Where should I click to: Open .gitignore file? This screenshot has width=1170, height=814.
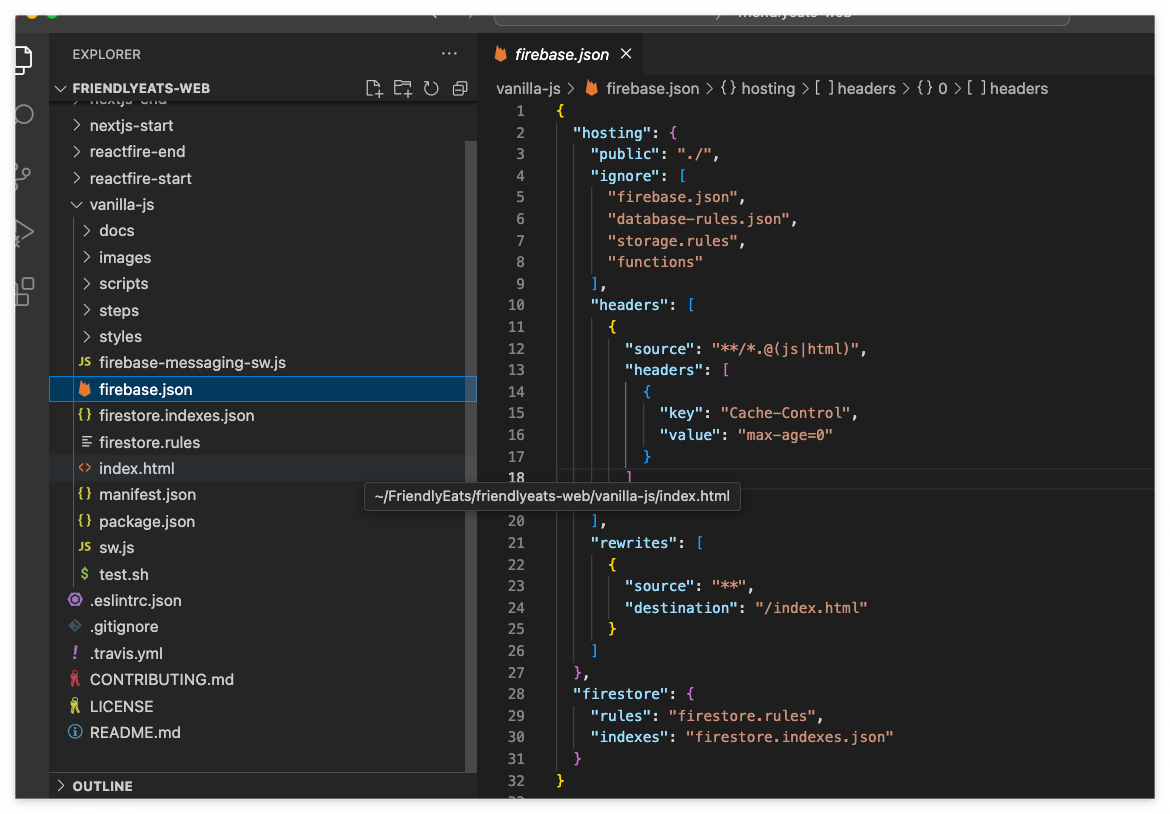coord(263,627)
